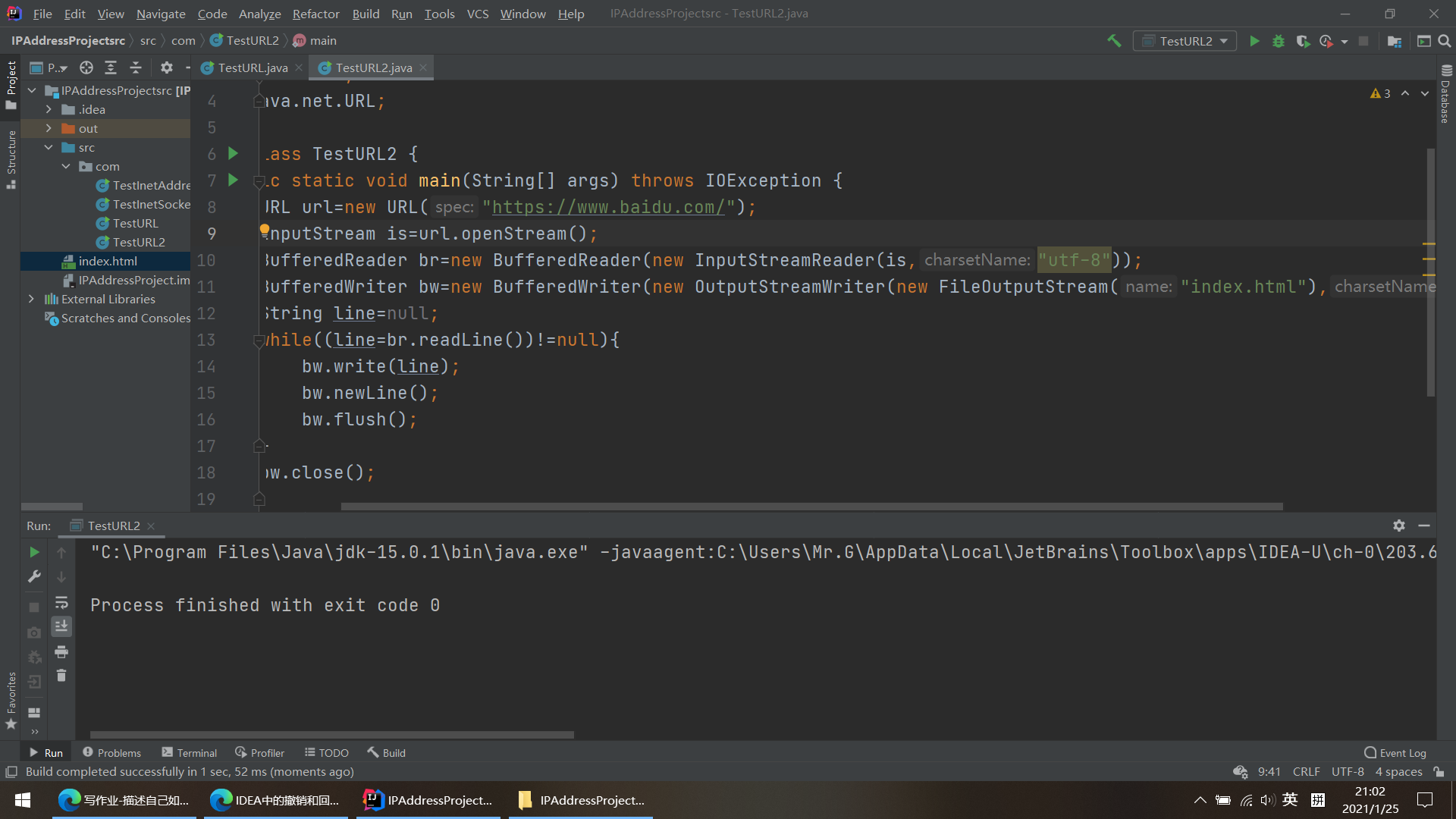The image size is (1456, 819).
Task: Open the TestURL2 run configuration dropdown
Action: point(1185,41)
